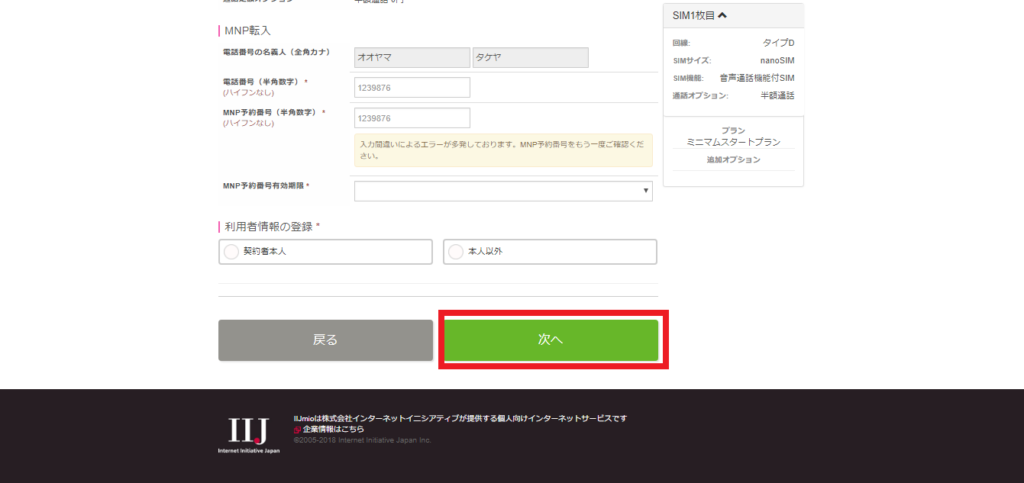This screenshot has width=1024, height=483.
Task: Click the ミニマムスタートプラン text
Action: click(733, 142)
